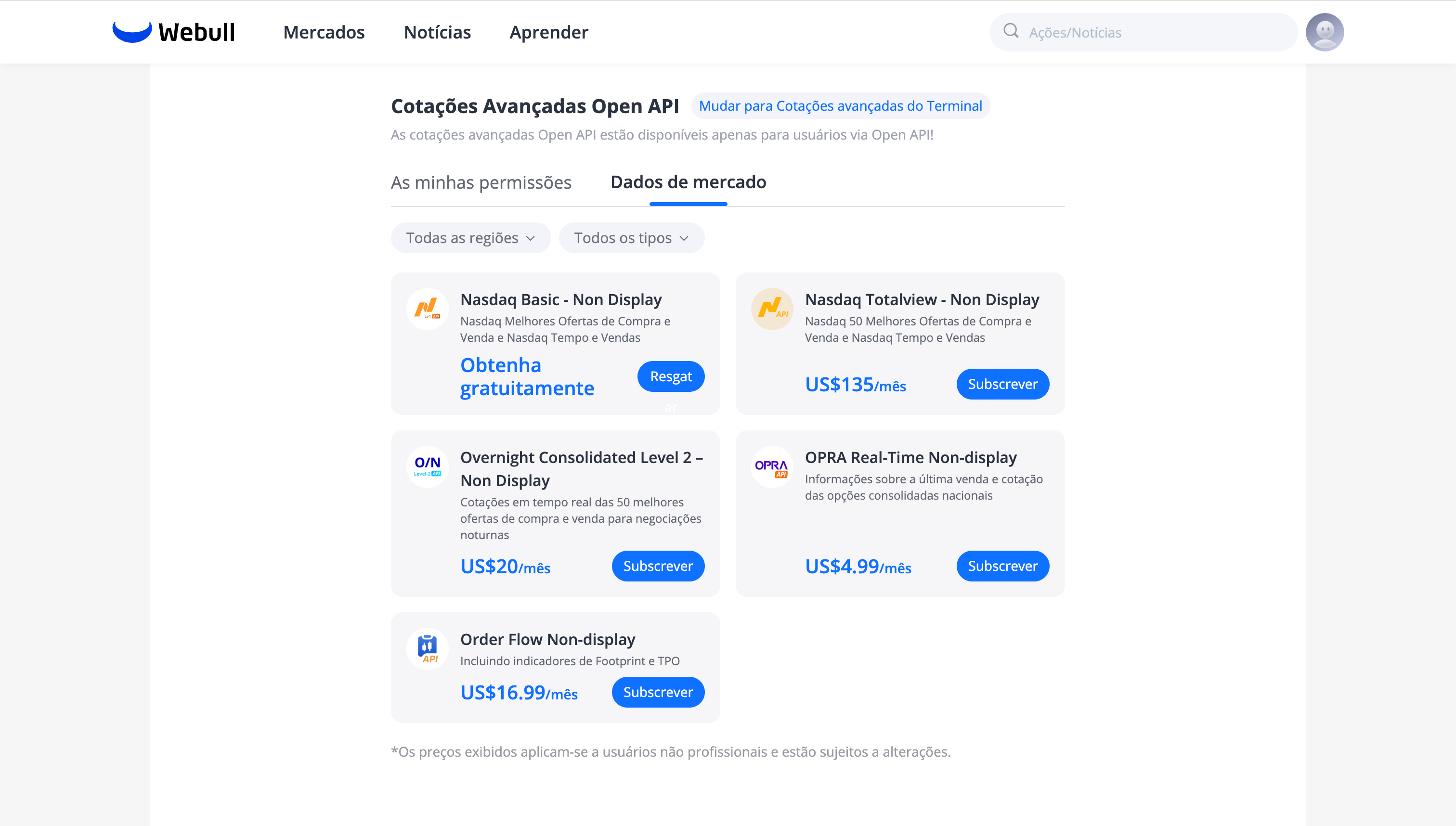1456x826 pixels.
Task: Click the Nasdaq Totalview product icon
Action: click(772, 309)
